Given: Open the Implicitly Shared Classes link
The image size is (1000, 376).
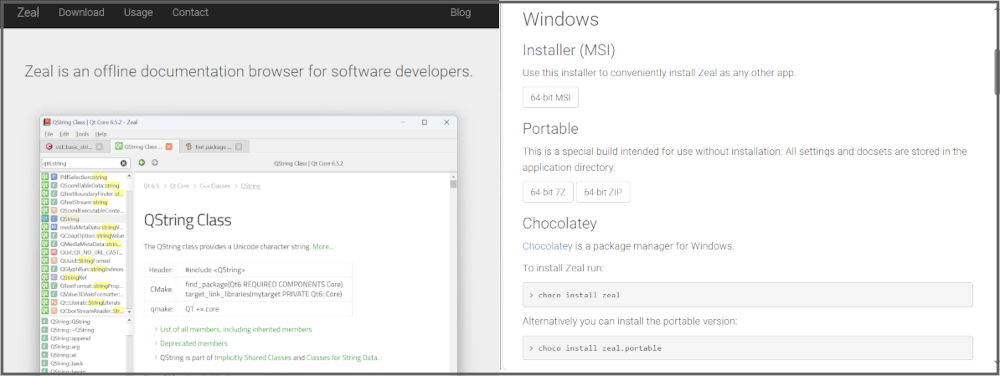Looking at the screenshot, I should [x=253, y=358].
